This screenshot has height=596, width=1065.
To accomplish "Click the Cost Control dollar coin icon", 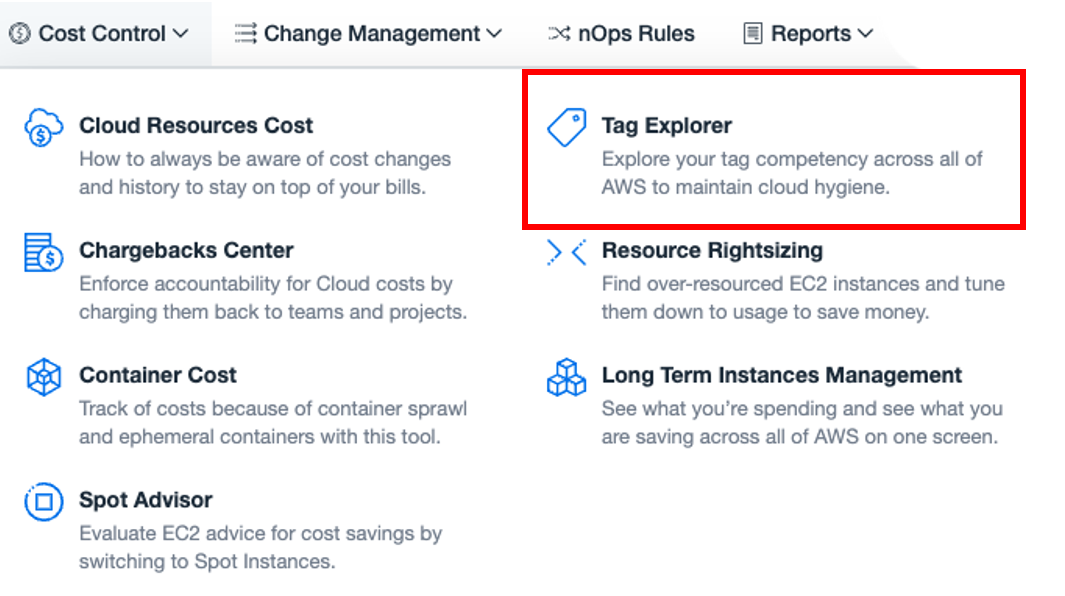I will 20,33.
